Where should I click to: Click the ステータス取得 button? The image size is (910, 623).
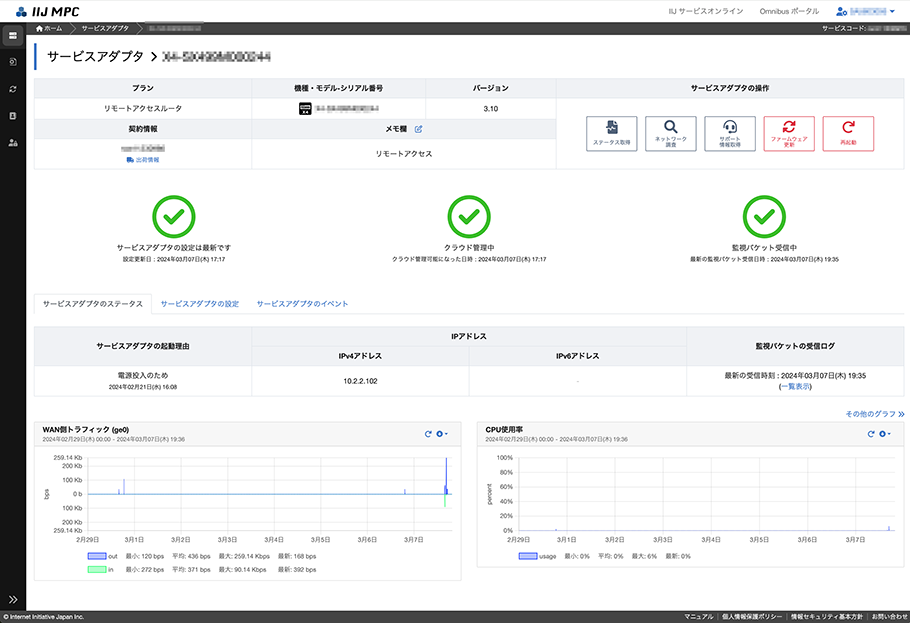pyautogui.click(x=611, y=133)
